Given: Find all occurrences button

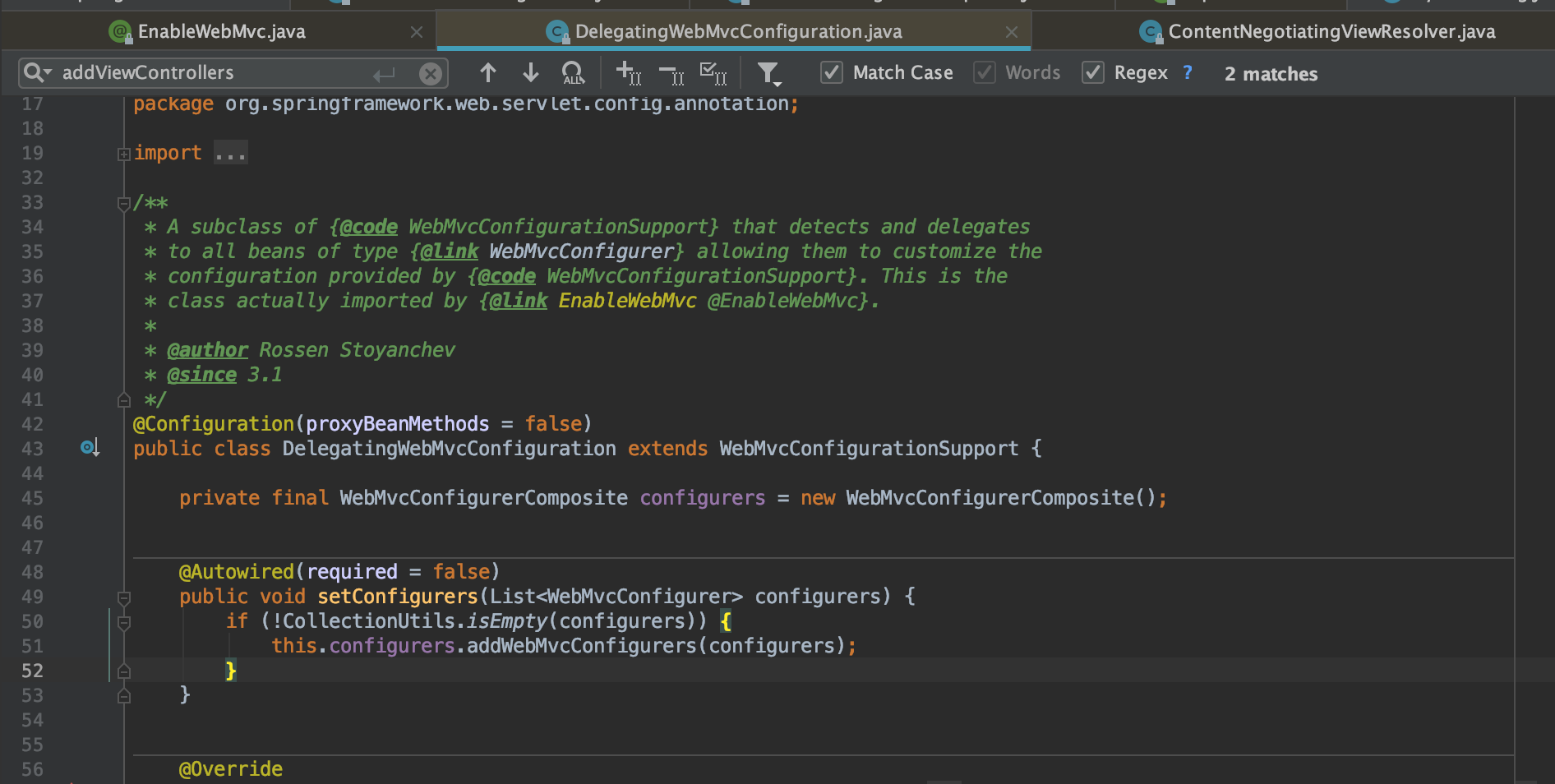Looking at the screenshot, I should coord(574,73).
